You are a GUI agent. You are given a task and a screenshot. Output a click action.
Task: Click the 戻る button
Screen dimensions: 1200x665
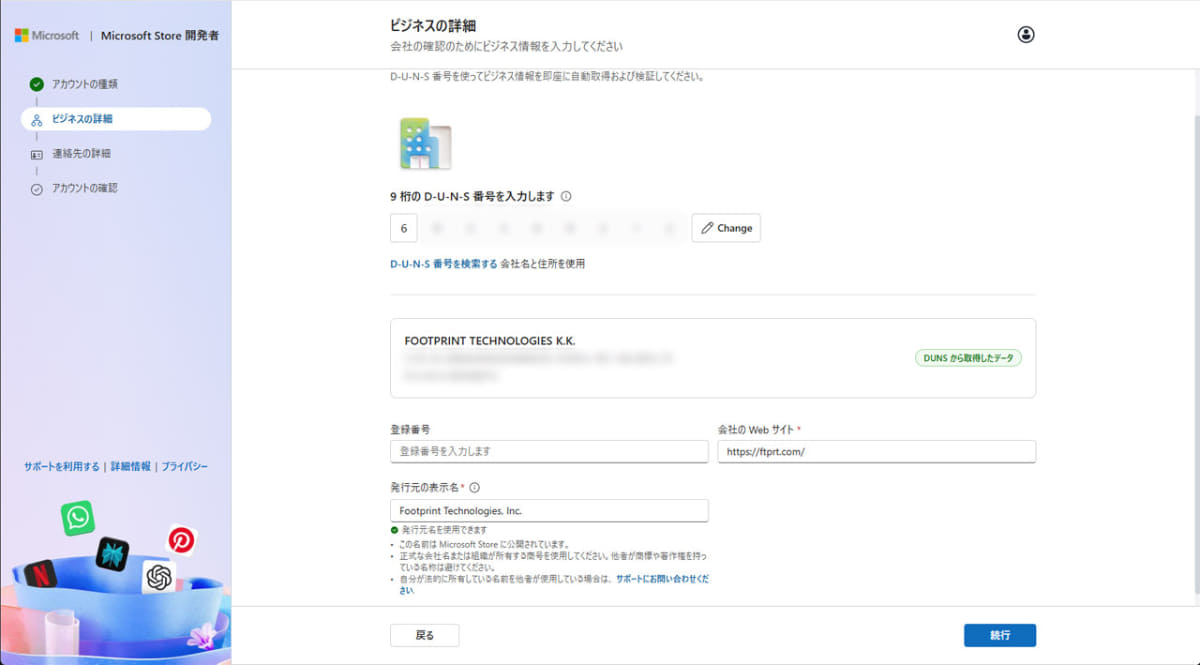[x=425, y=635]
